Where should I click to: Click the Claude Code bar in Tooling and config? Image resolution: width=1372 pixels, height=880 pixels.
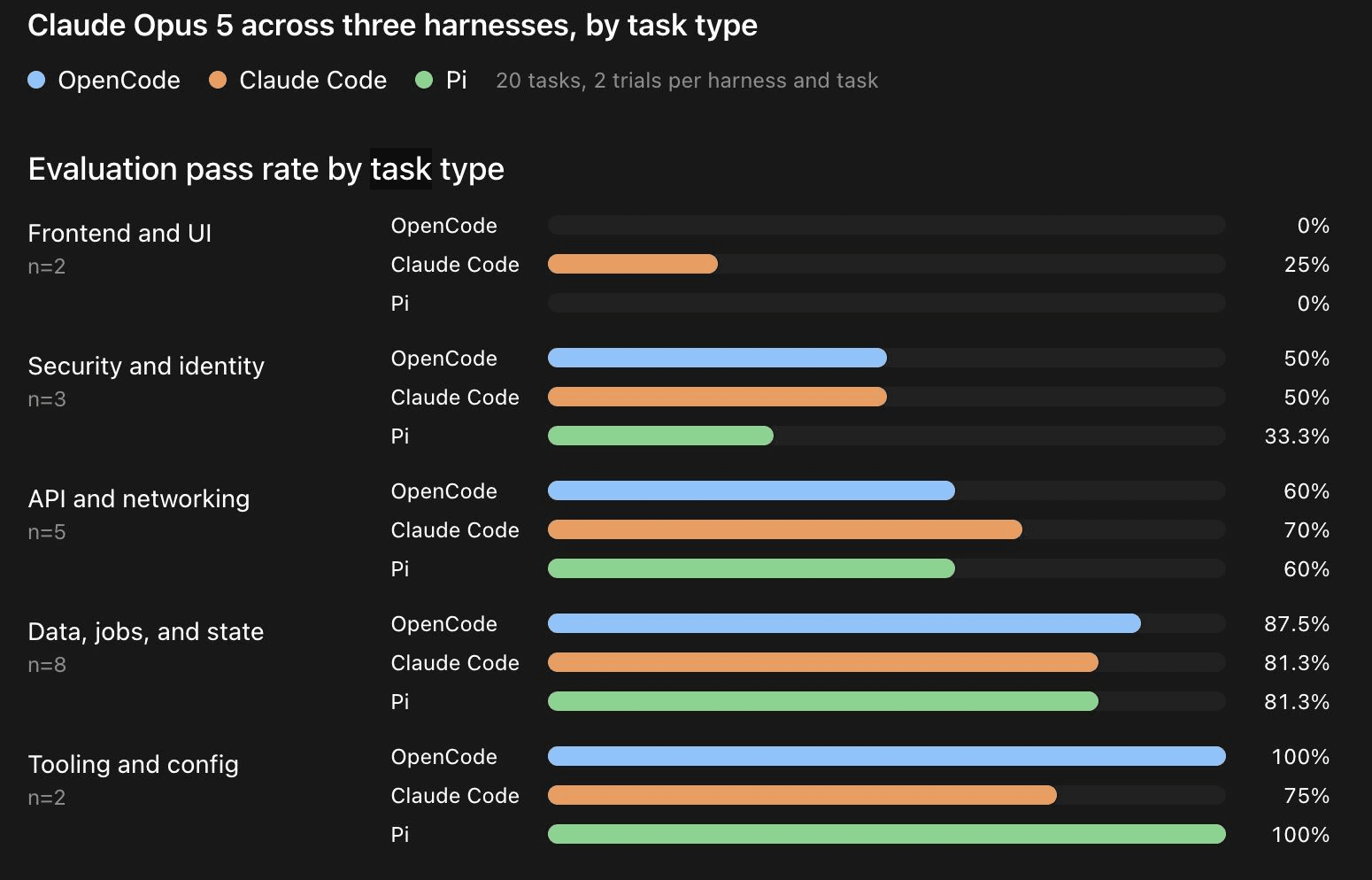coord(802,795)
